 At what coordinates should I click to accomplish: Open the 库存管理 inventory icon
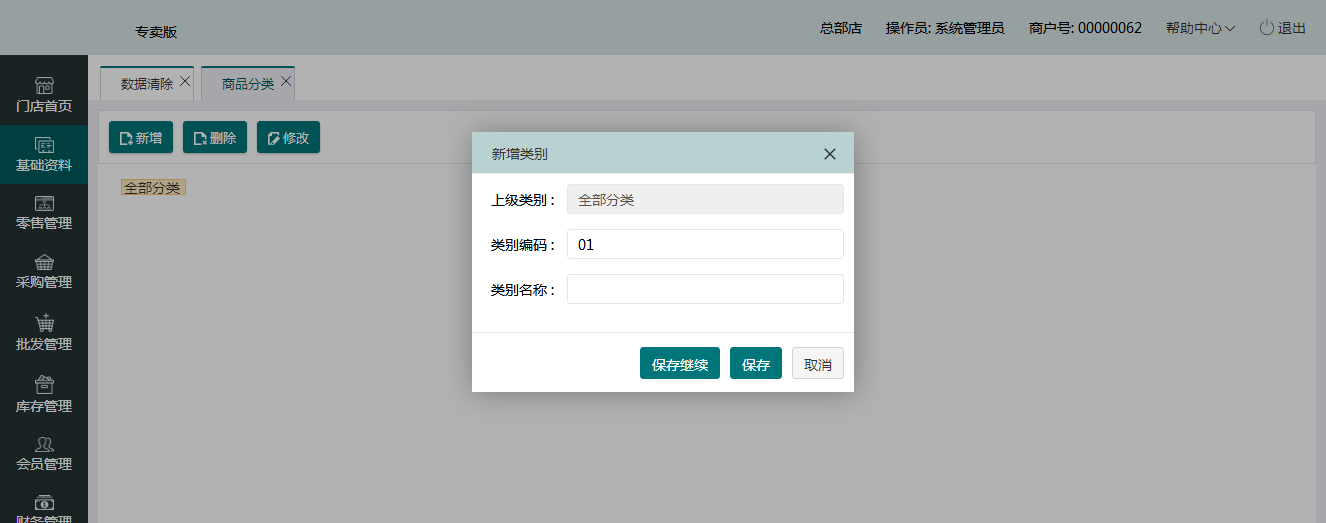point(44,385)
